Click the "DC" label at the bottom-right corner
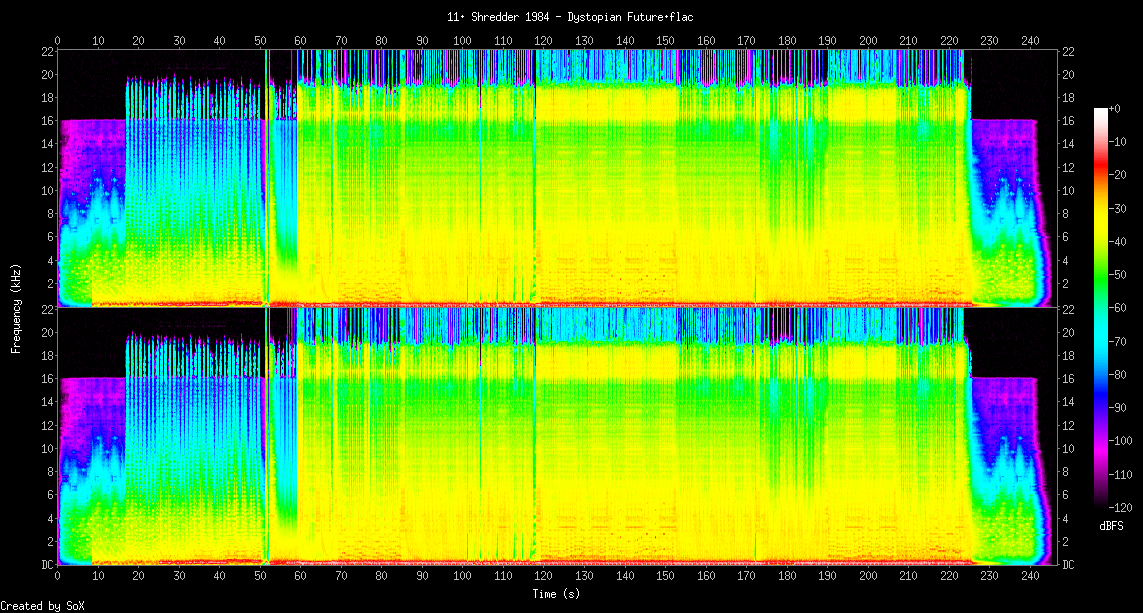Image resolution: width=1143 pixels, height=613 pixels. click(x=1068, y=565)
